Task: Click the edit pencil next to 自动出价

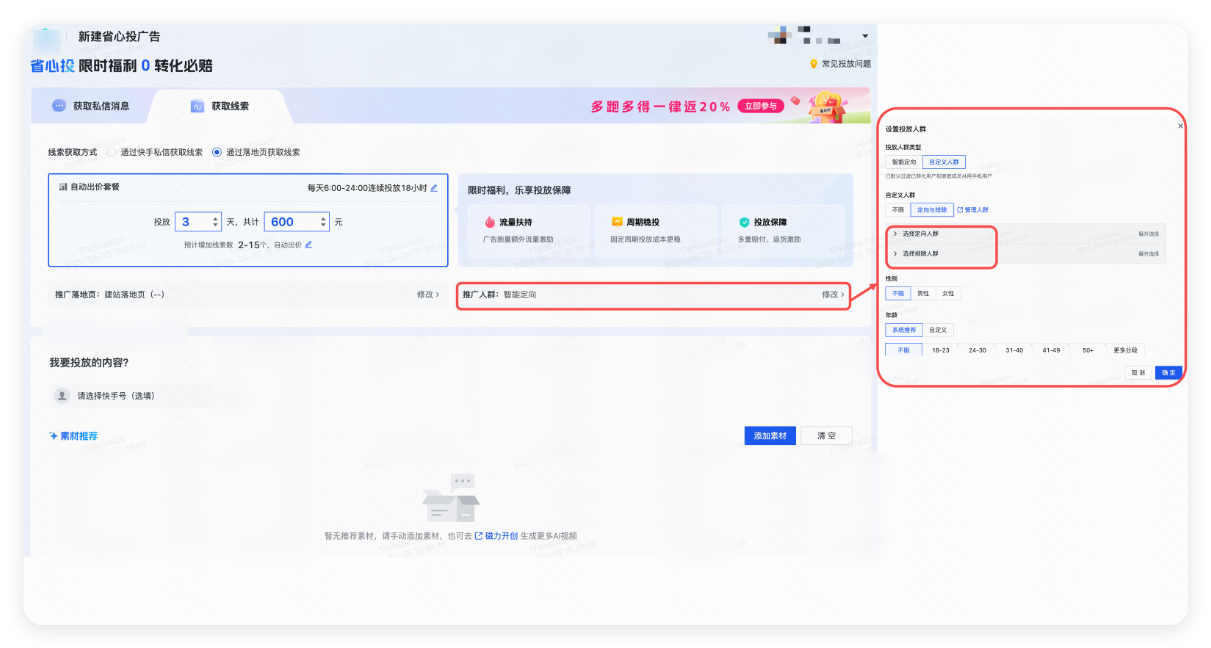Action: (308, 244)
